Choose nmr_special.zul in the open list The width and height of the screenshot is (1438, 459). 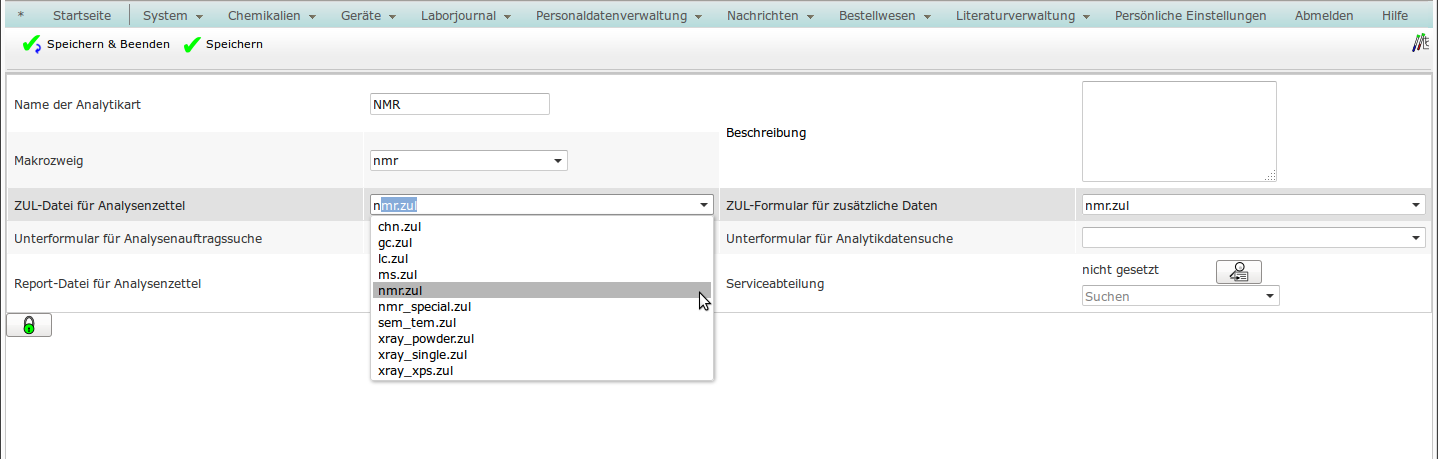pos(424,306)
